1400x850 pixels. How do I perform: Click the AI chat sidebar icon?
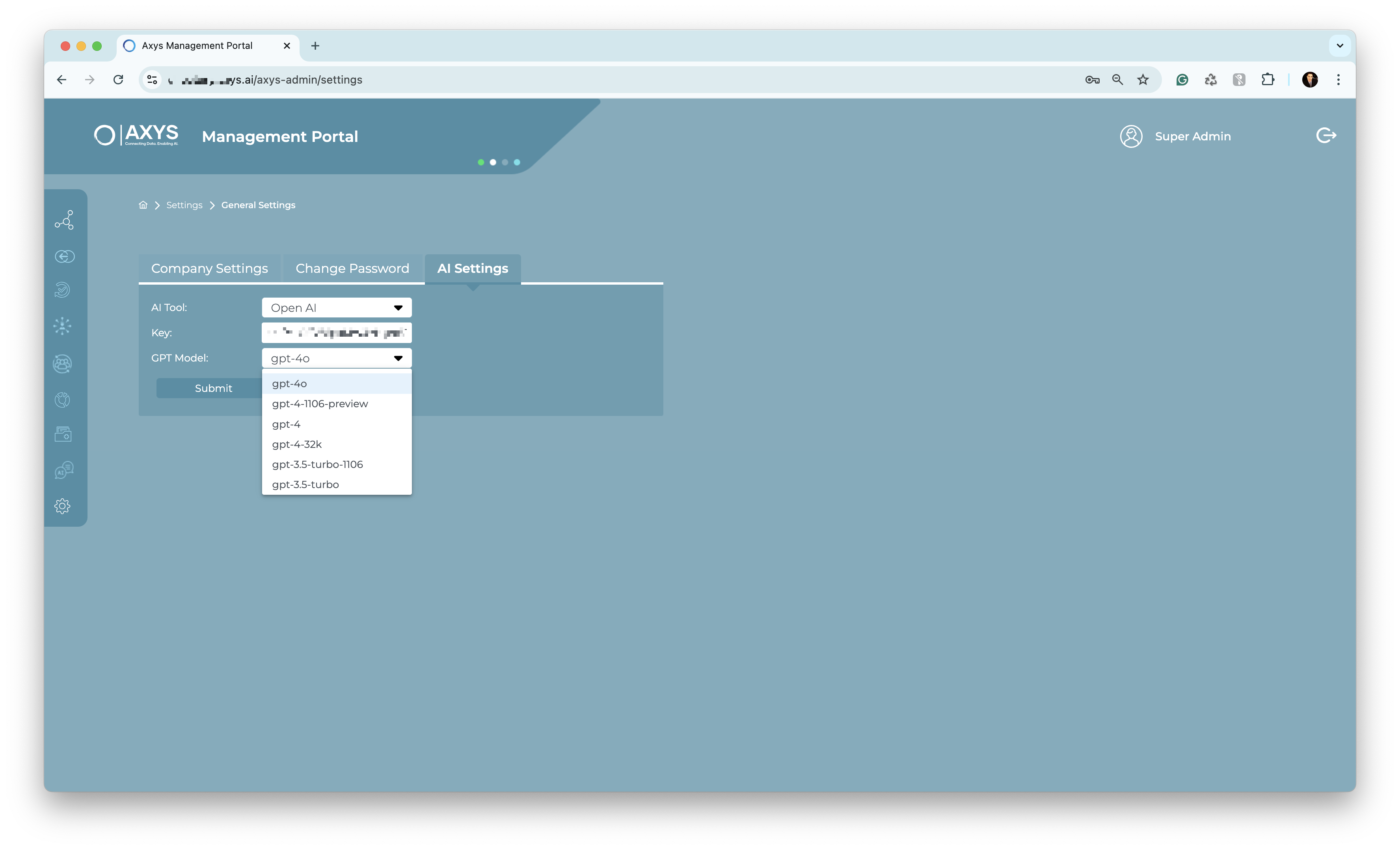click(63, 470)
